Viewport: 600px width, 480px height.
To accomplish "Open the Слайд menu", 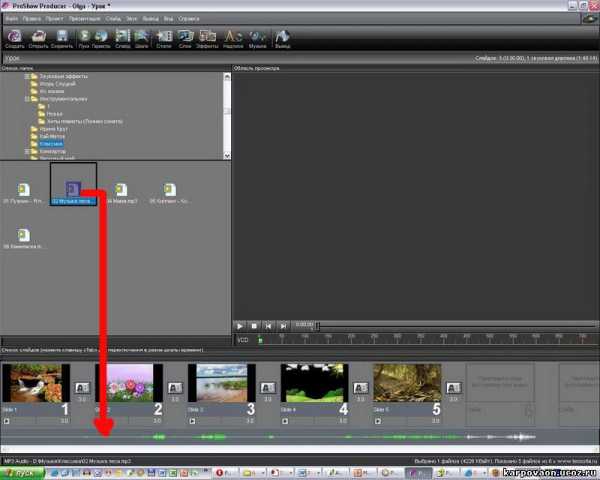I will point(113,18).
